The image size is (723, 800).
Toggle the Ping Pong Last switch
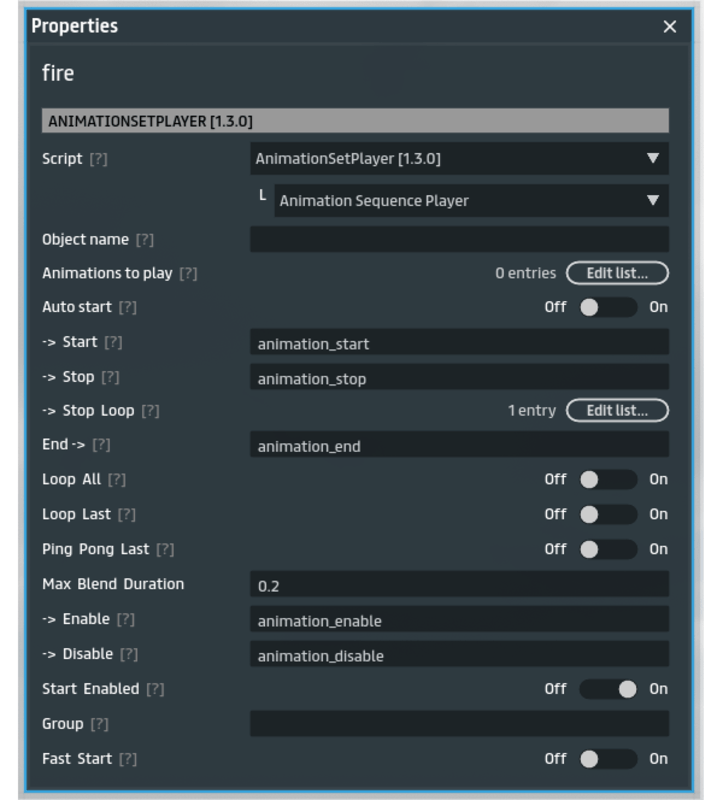tap(607, 549)
